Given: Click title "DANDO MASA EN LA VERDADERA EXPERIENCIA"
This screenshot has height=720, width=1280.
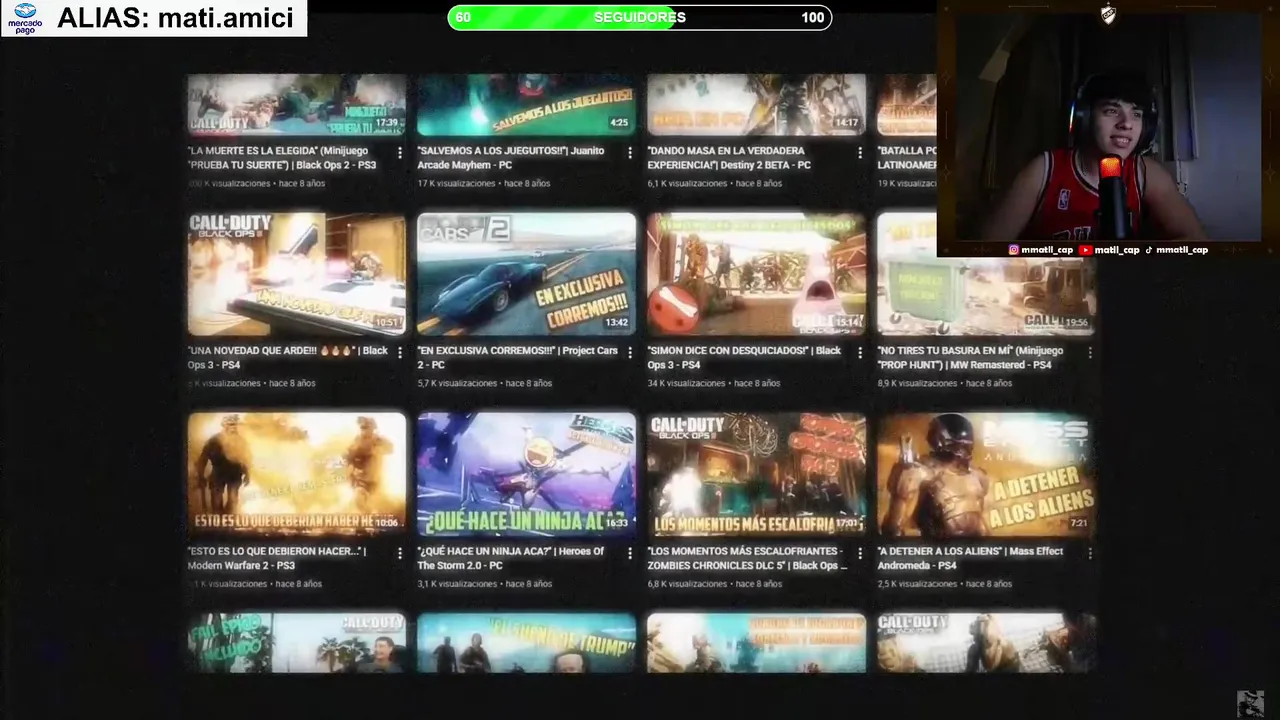Looking at the screenshot, I should (x=729, y=158).
